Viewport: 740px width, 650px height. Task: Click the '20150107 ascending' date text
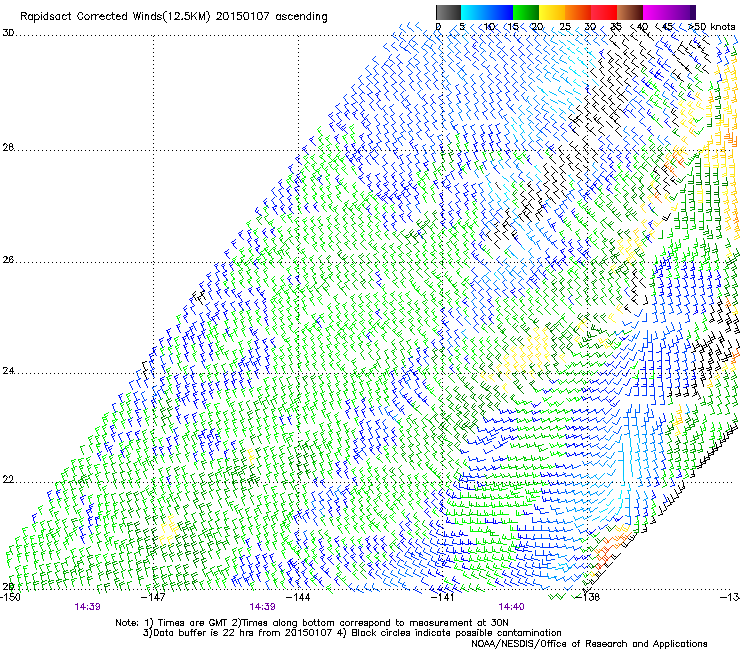271,17
